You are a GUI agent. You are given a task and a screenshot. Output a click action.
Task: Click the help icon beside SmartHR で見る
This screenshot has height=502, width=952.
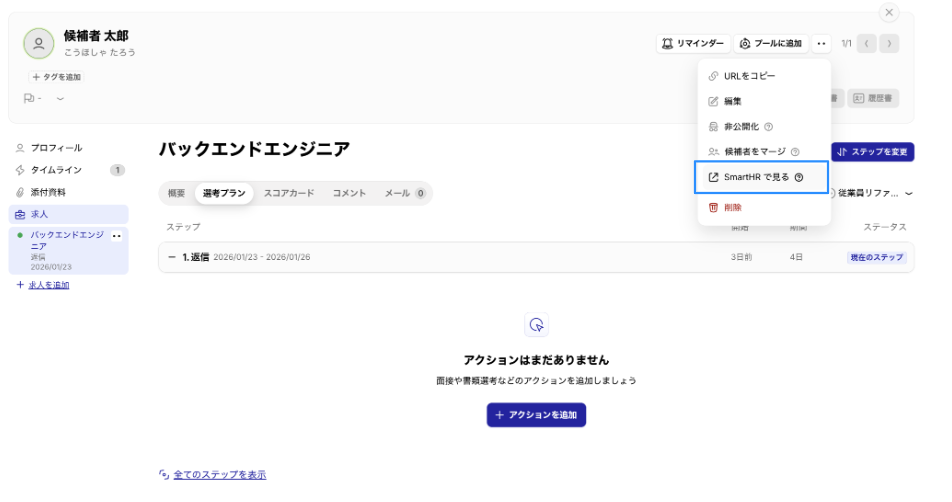pos(798,178)
